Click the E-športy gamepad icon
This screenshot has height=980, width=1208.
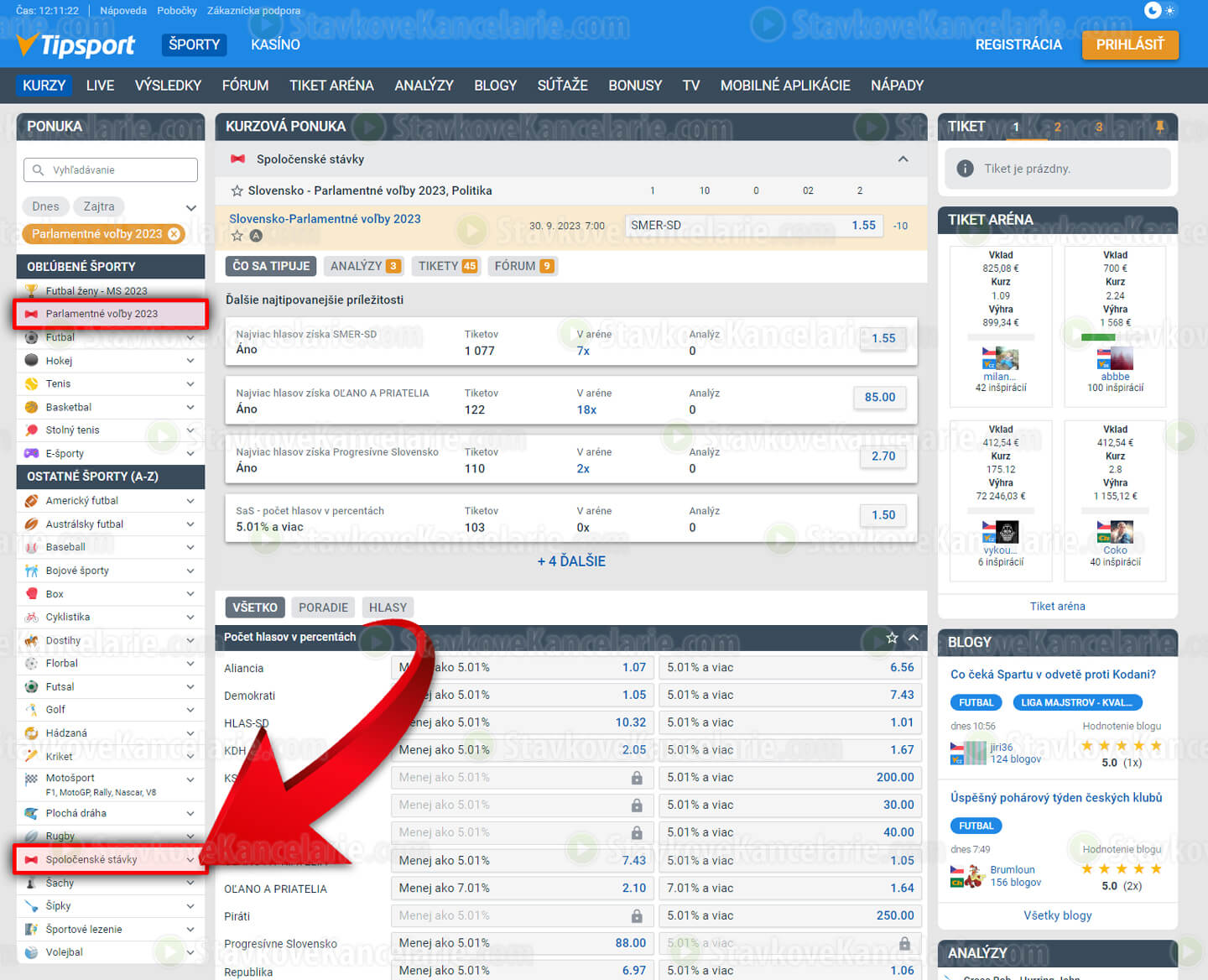(x=31, y=453)
